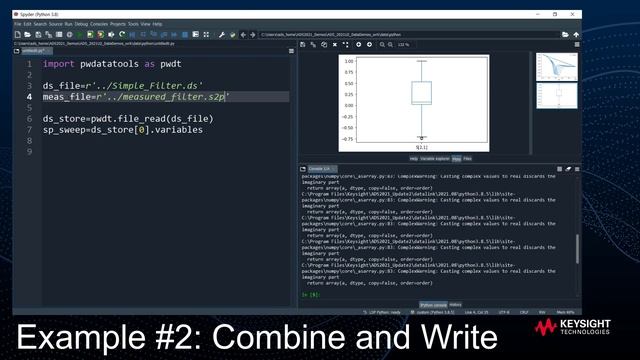Copy plot to clipboard icon

click(324, 44)
